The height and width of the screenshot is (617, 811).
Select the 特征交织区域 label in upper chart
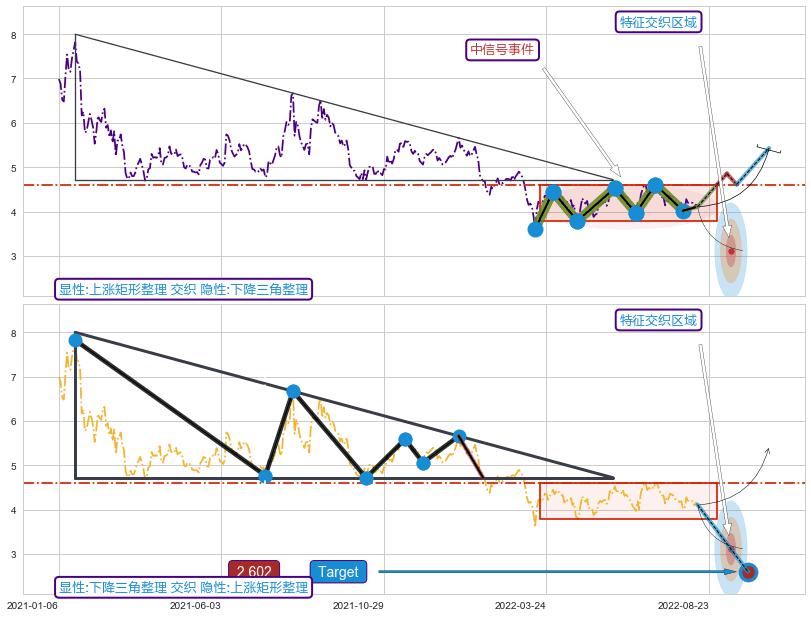(x=658, y=22)
